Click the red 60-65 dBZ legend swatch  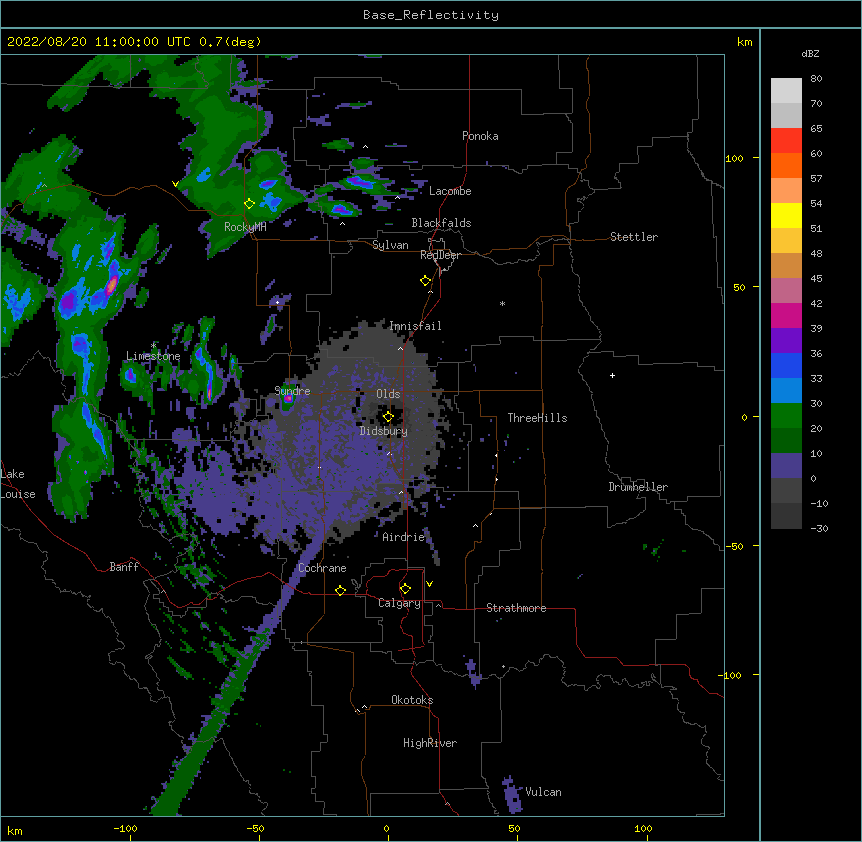[x=786, y=140]
